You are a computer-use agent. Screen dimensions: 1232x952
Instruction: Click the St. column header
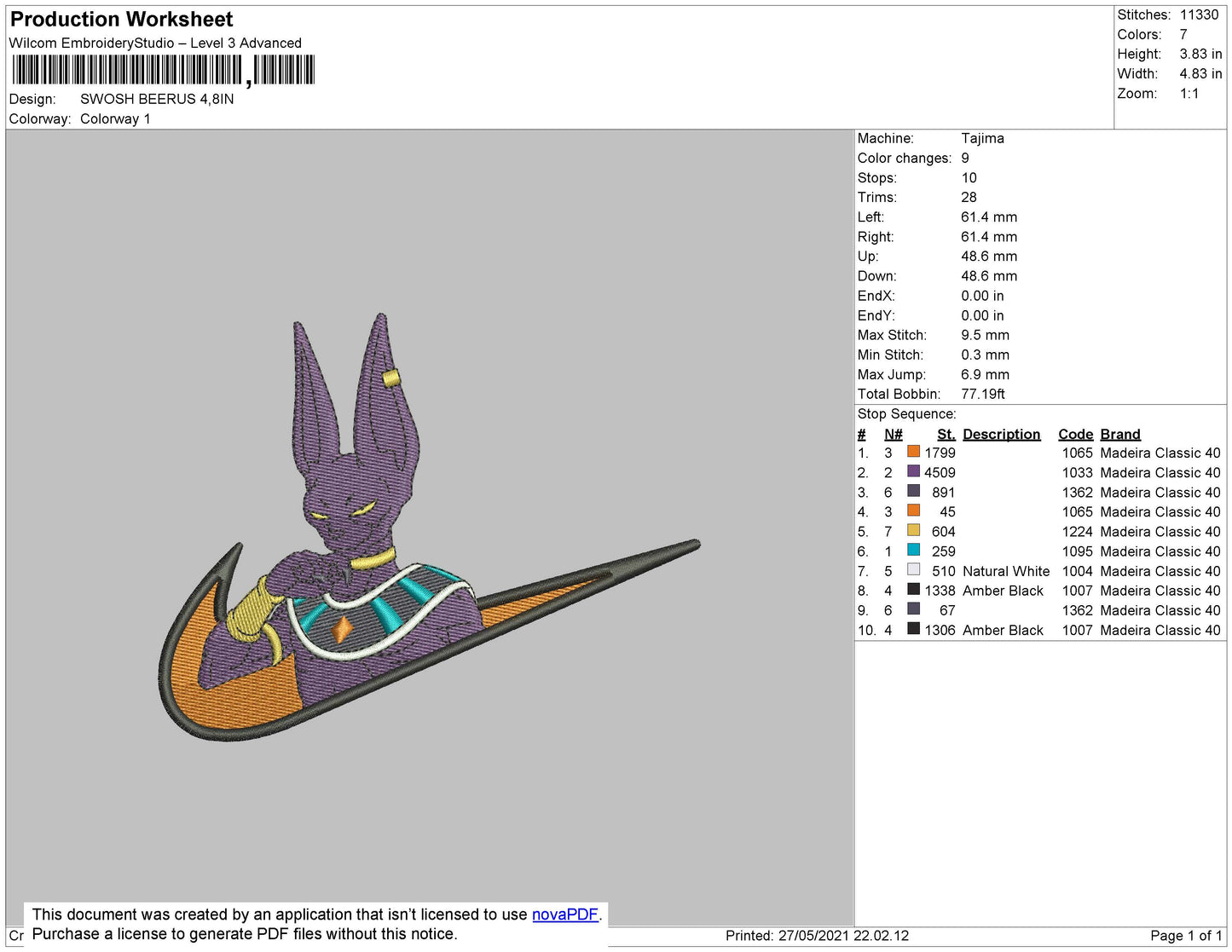(946, 434)
